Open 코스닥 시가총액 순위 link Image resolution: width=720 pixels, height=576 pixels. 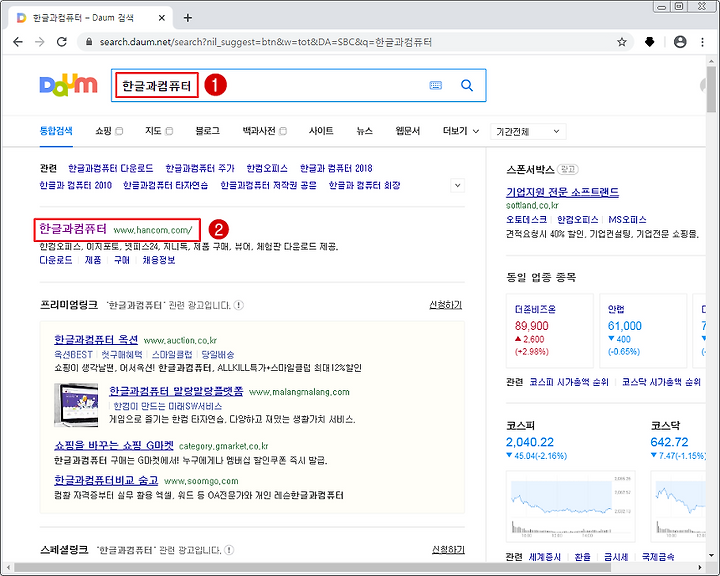661,382
